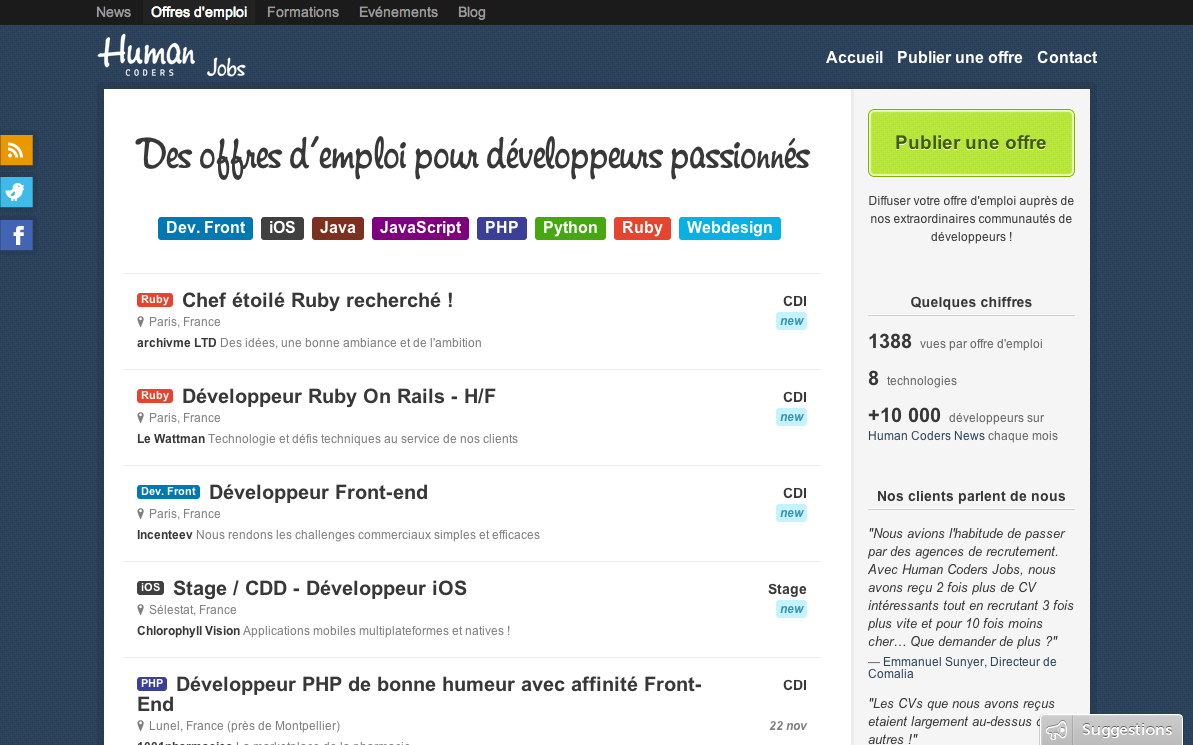Click the Dev. Front badge beside Front-end offer
Screen dimensions: 1193x745
[x=168, y=492]
